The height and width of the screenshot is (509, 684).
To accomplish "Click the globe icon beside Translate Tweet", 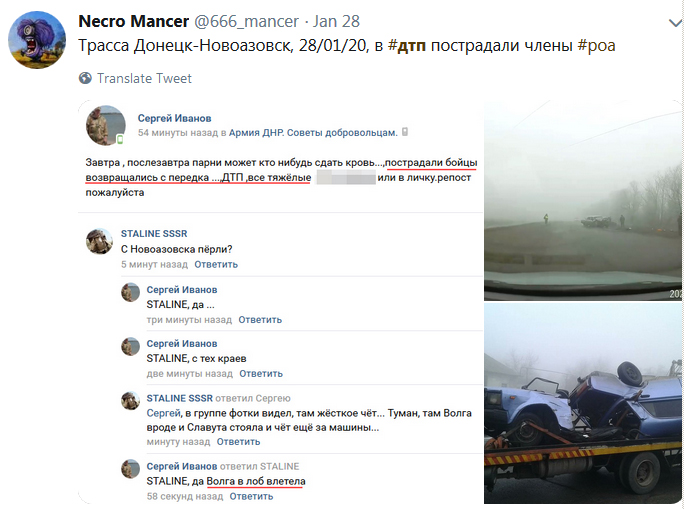I will pos(85,78).
